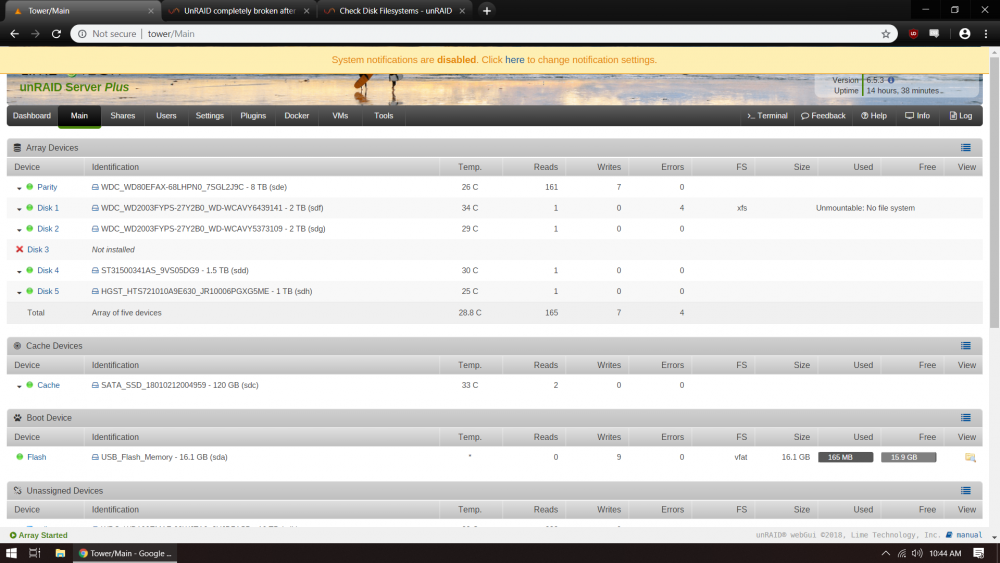The width and height of the screenshot is (1000, 563).
Task: Click the drive icon beside WDC_WD80EFAX Parity
Action: (x=95, y=187)
